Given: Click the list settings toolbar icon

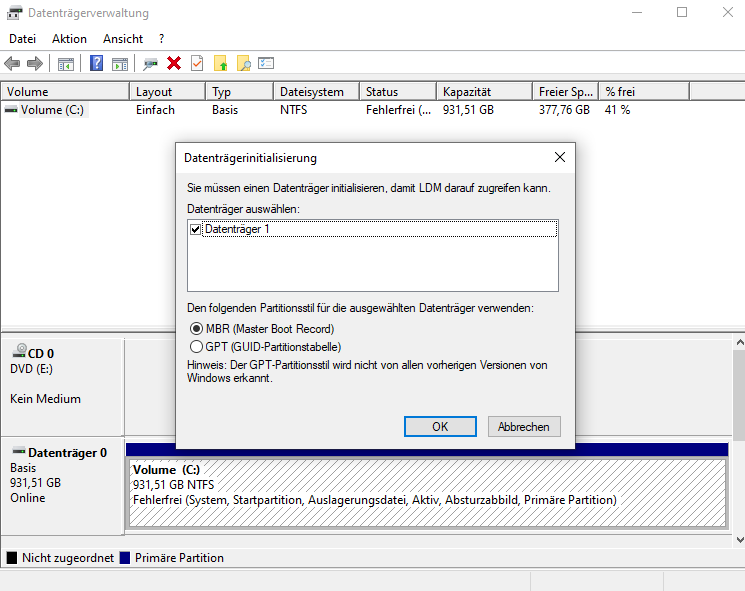Looking at the screenshot, I should coord(266,63).
